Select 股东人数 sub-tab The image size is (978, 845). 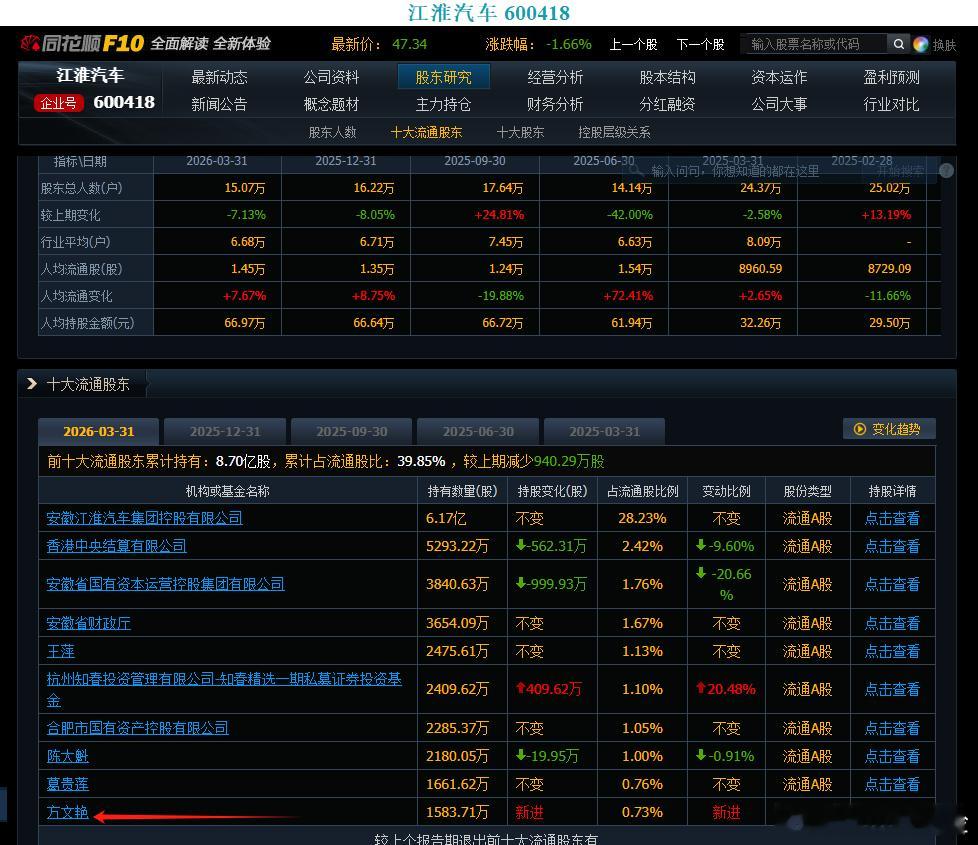tap(332, 132)
